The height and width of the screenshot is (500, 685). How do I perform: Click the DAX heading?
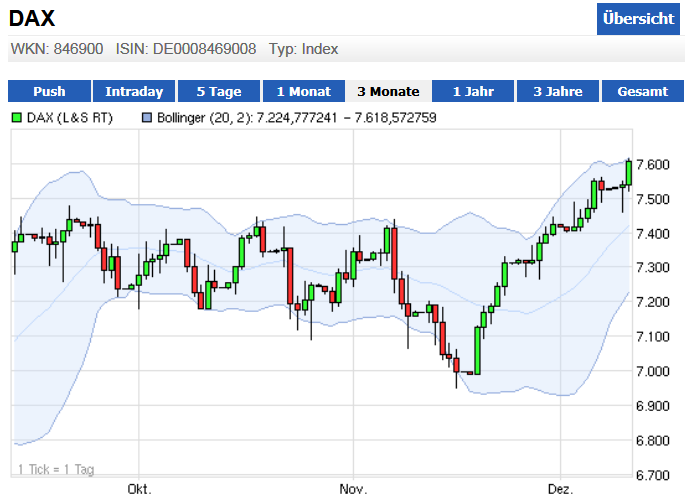(x=32, y=18)
